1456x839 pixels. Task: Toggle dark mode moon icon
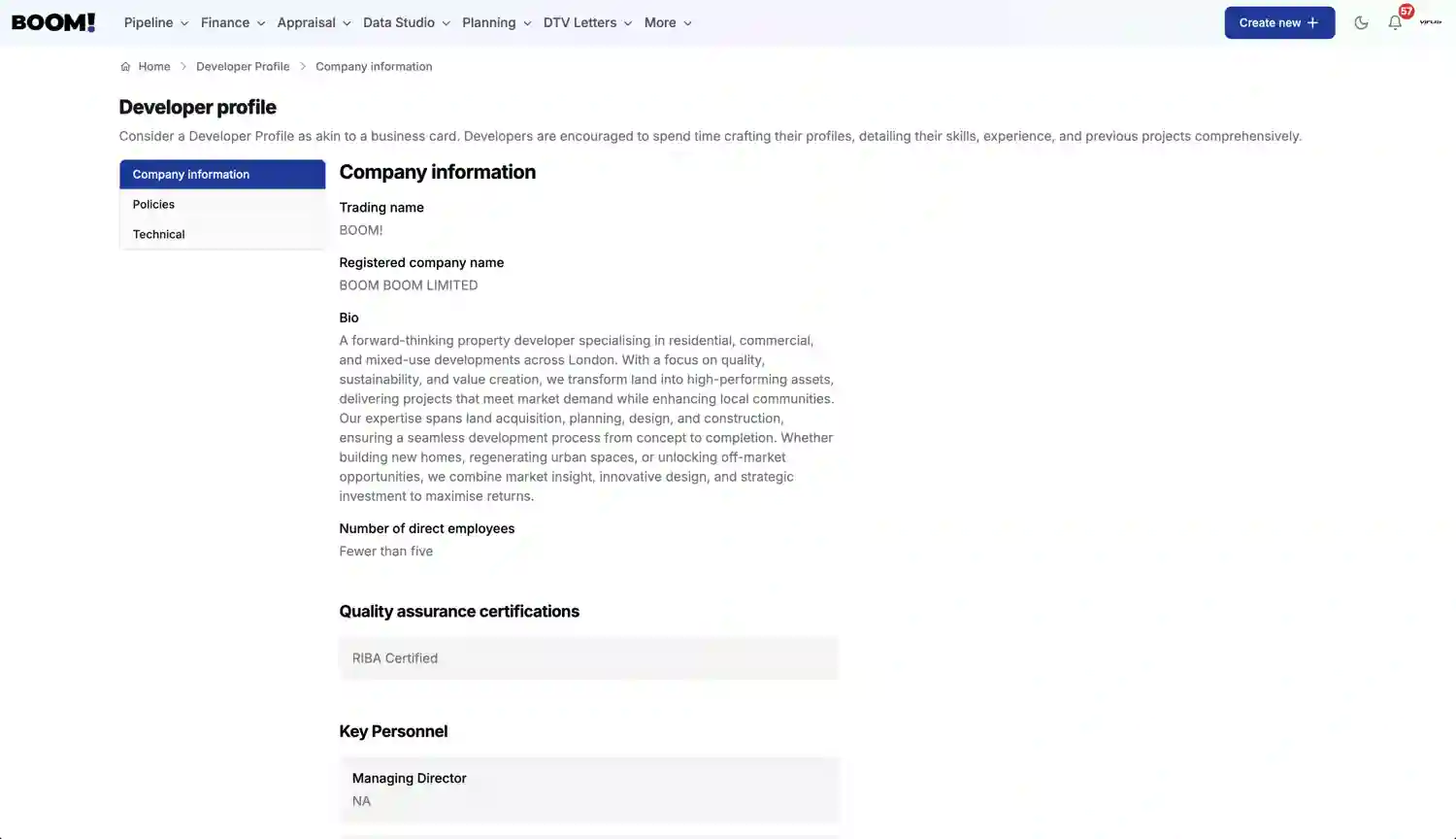(x=1361, y=22)
